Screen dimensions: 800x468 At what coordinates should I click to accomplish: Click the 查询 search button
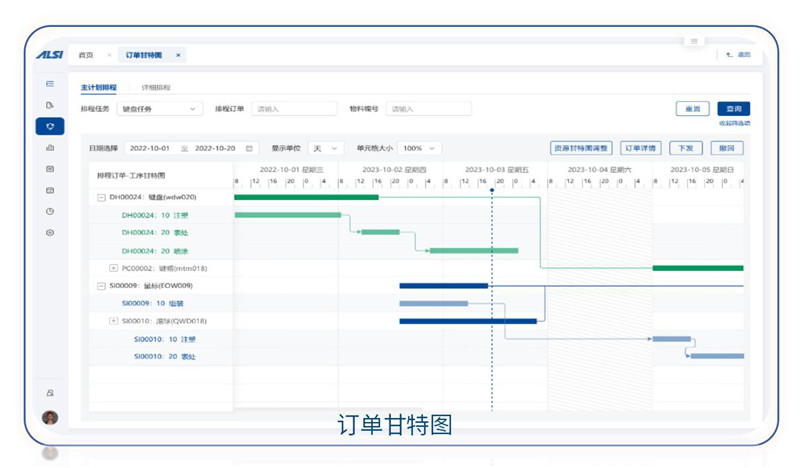click(x=734, y=109)
